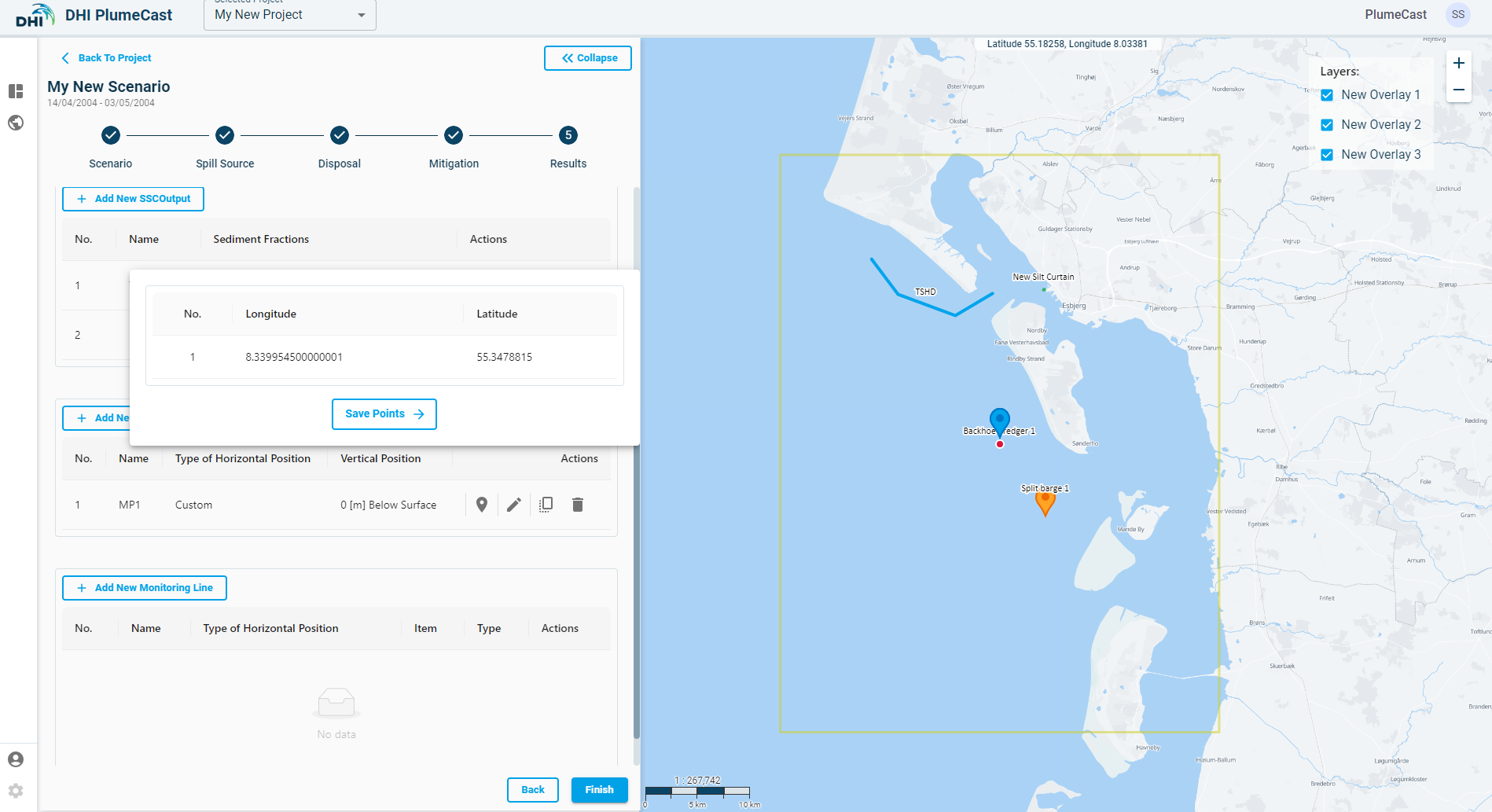1492x812 pixels.
Task: Open the dashboard icon in left sidebar
Action: pos(16,91)
